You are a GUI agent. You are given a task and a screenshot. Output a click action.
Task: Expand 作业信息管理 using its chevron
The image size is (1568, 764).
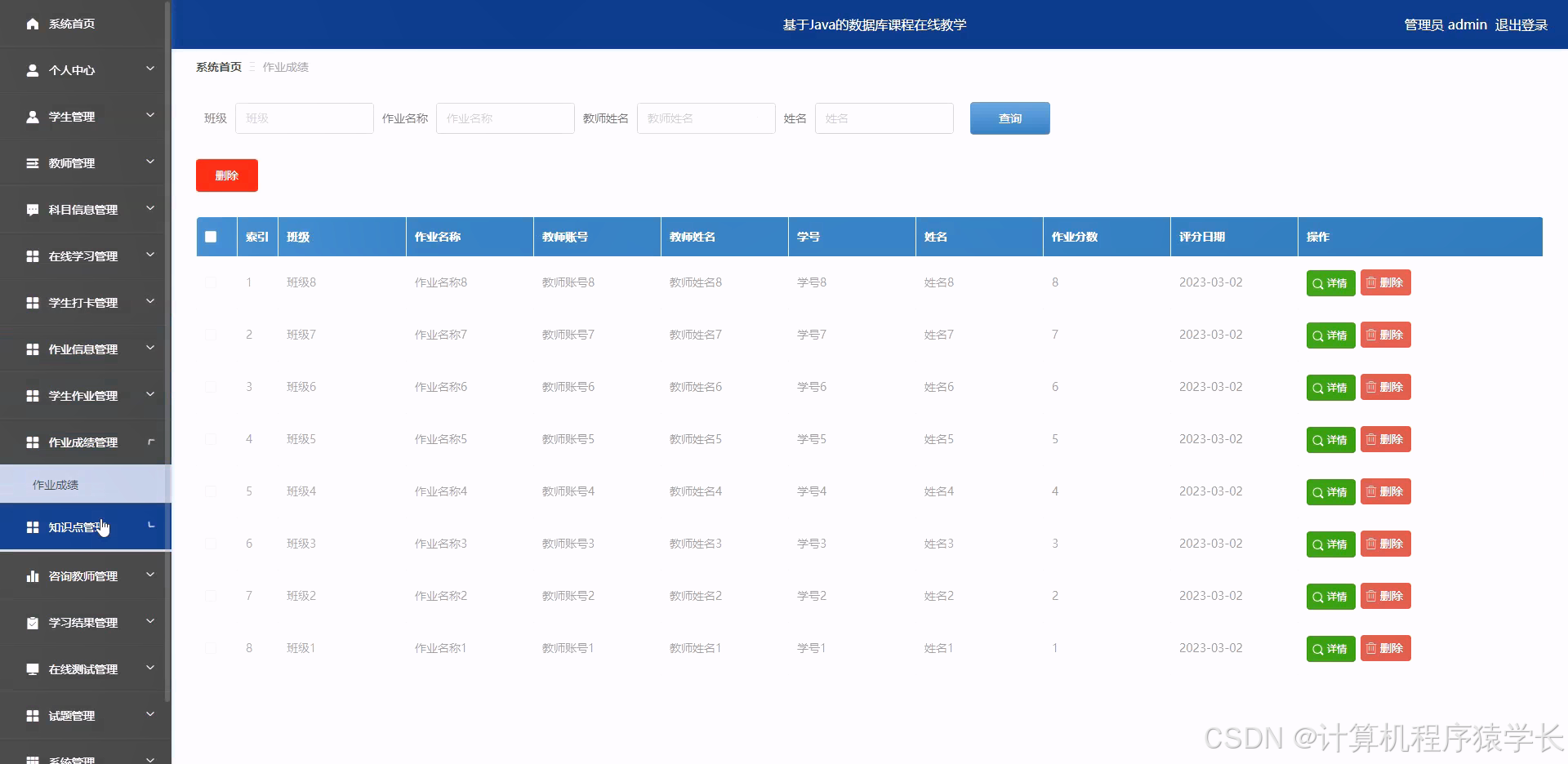pos(150,349)
